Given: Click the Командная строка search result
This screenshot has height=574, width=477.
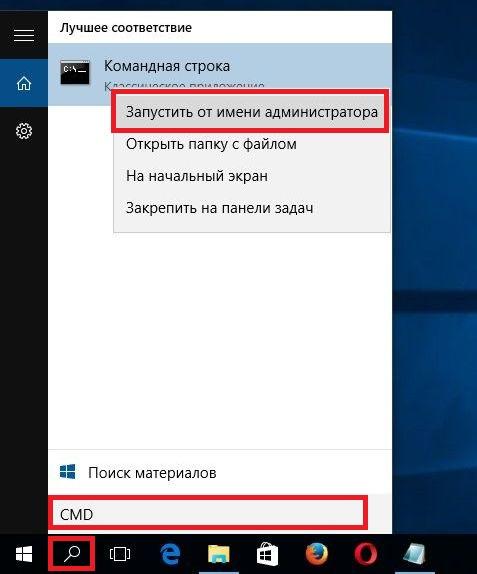Looking at the screenshot, I should (x=167, y=66).
